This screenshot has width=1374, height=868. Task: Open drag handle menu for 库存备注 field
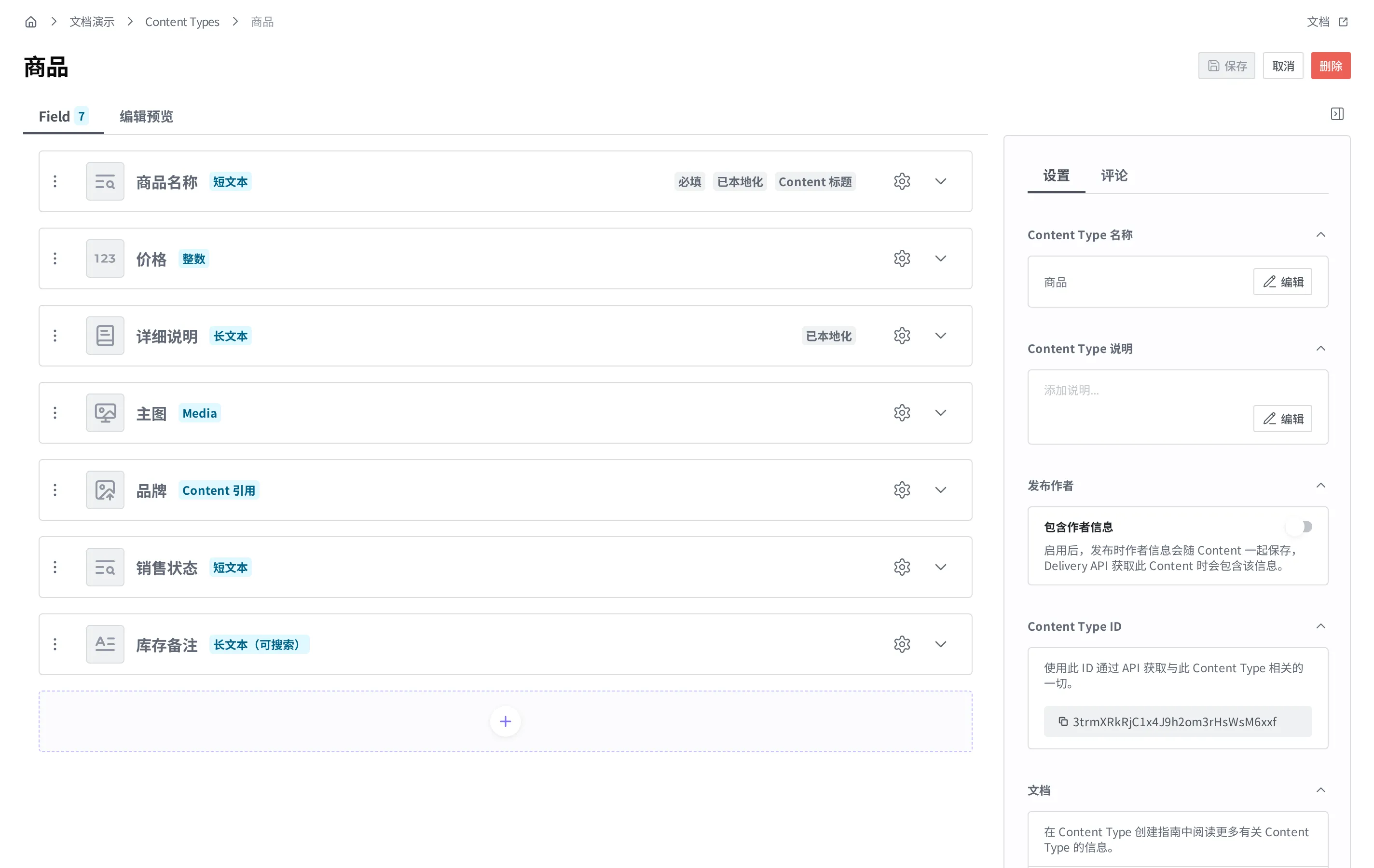55,644
